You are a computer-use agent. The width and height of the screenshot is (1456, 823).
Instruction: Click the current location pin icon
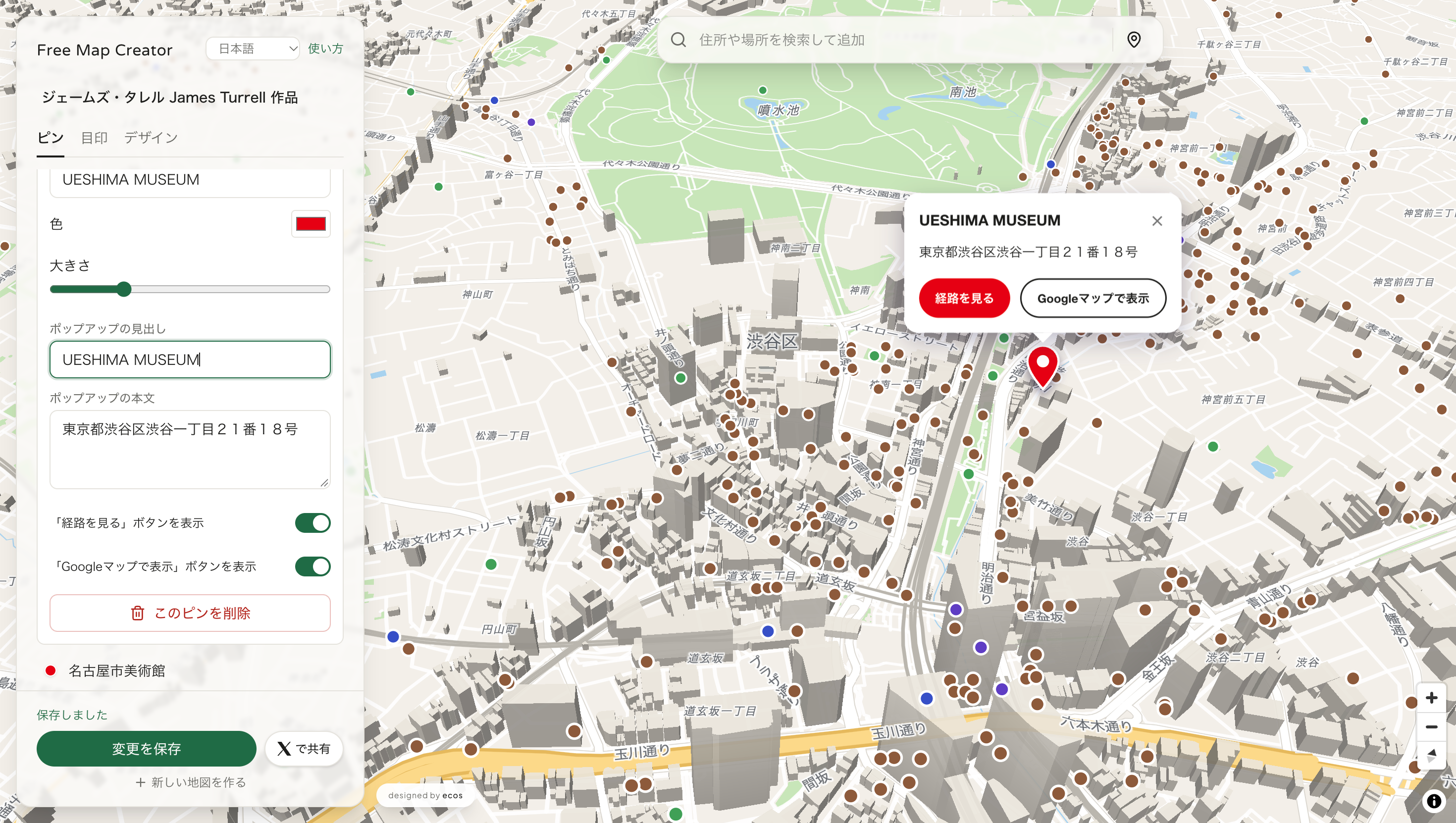(x=1134, y=40)
